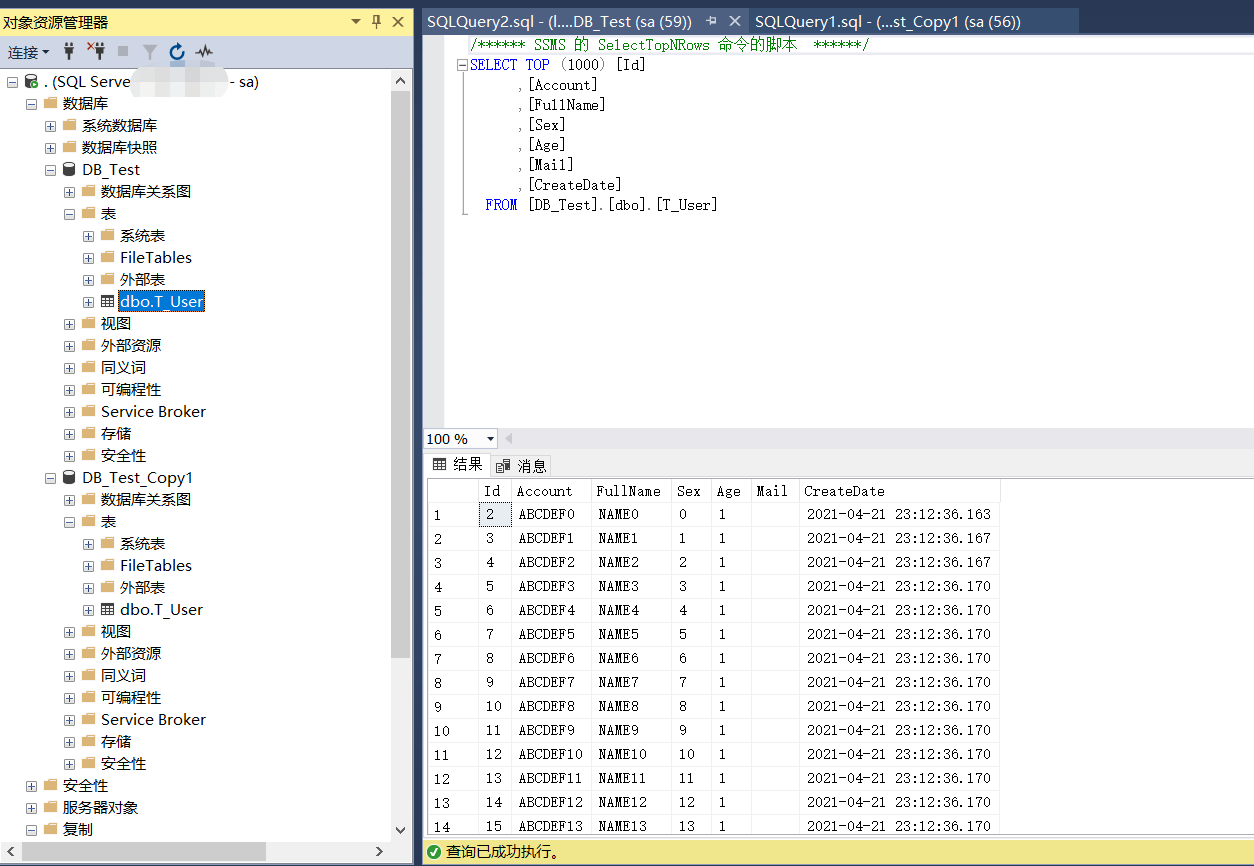Click the refresh icon in Object Explorer toolbar

click(x=177, y=51)
